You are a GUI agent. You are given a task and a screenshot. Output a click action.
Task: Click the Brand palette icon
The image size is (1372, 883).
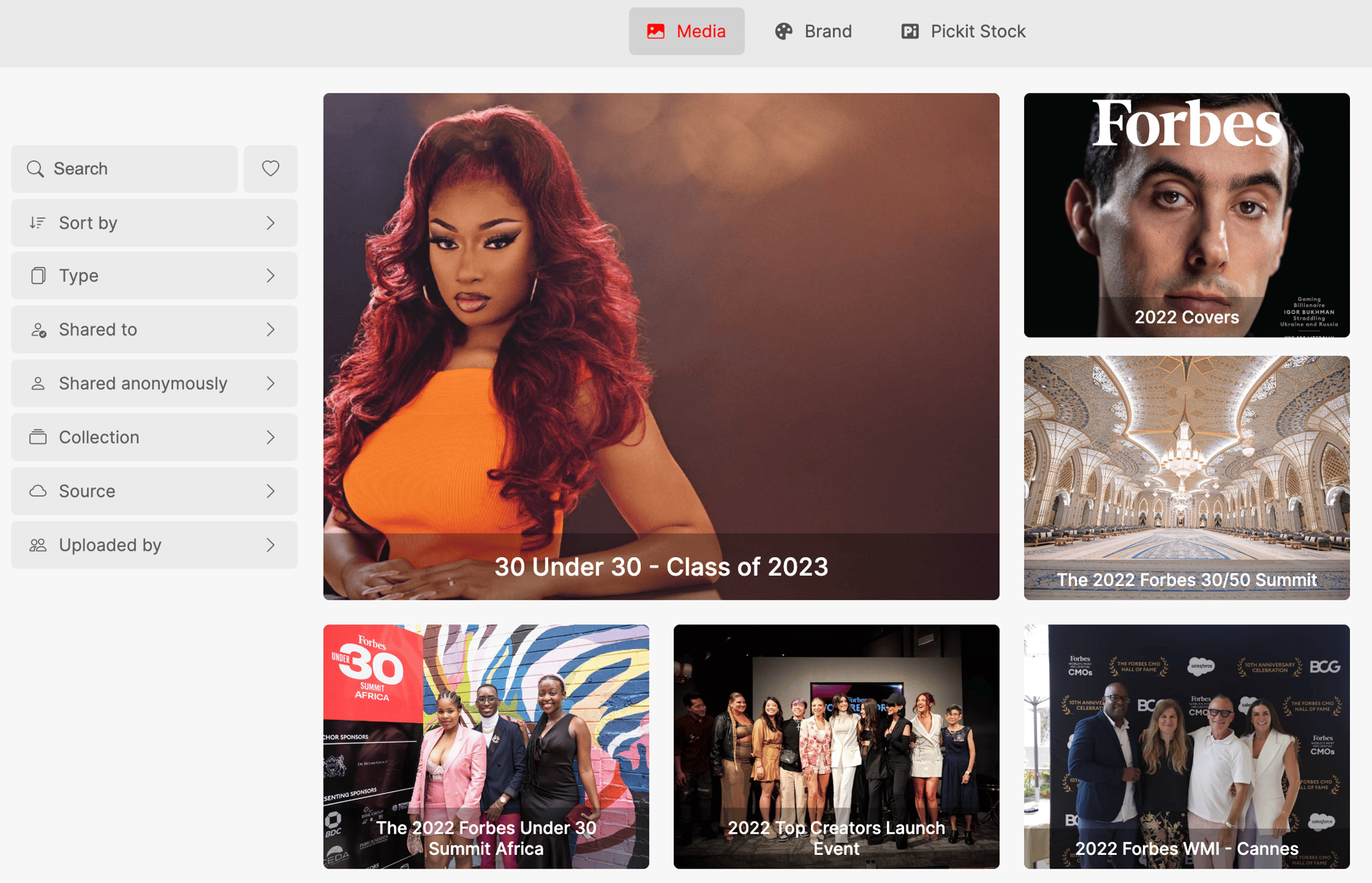pyautogui.click(x=783, y=32)
